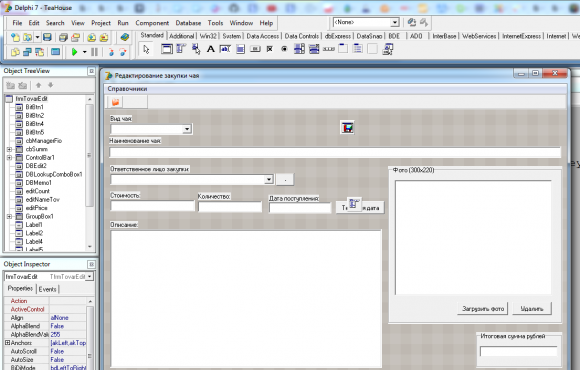The image size is (580, 370).
Task: Pick the Frames component in the palette
Action: coord(166,49)
